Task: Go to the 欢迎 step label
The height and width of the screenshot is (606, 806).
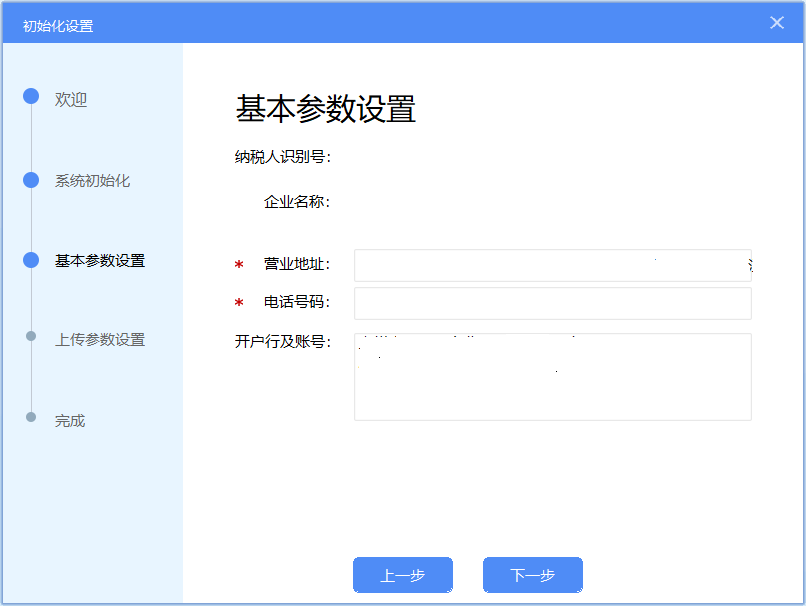Action: click(71, 100)
